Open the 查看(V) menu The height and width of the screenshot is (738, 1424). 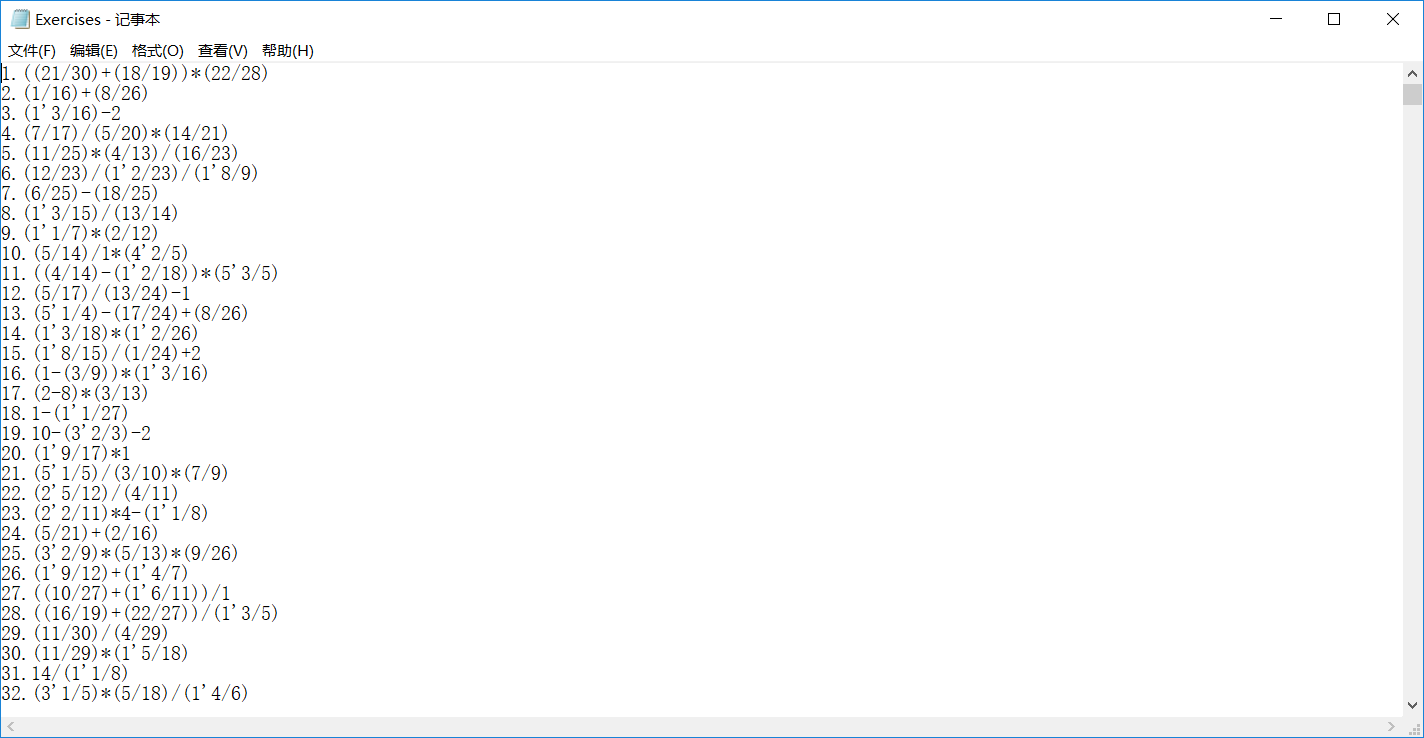[x=223, y=50]
